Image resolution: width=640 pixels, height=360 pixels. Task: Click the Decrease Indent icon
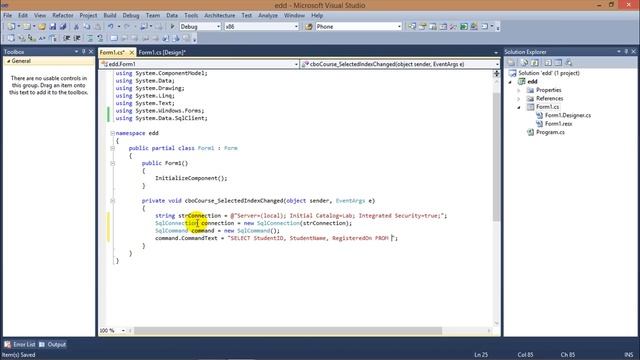[x=67, y=38]
